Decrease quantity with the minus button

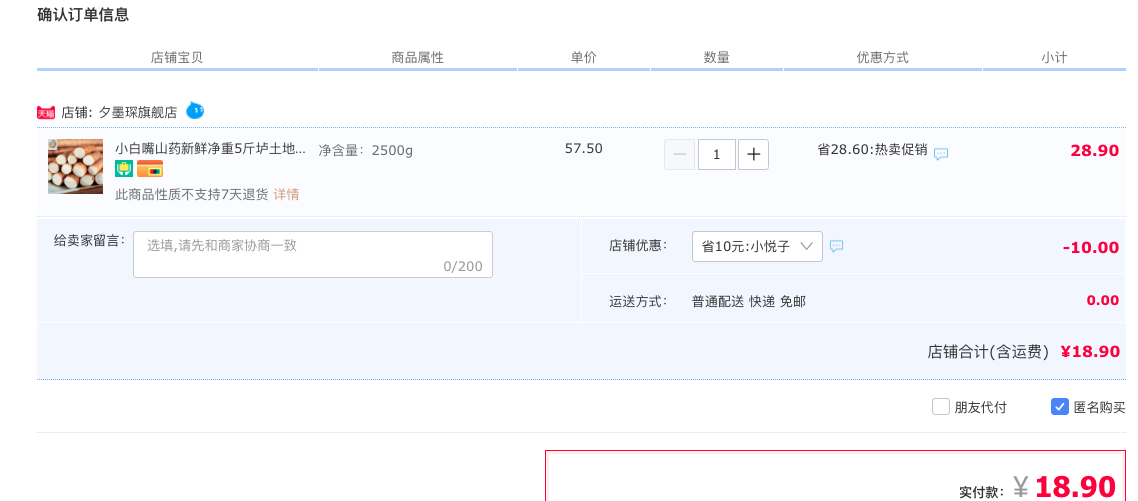click(679, 155)
